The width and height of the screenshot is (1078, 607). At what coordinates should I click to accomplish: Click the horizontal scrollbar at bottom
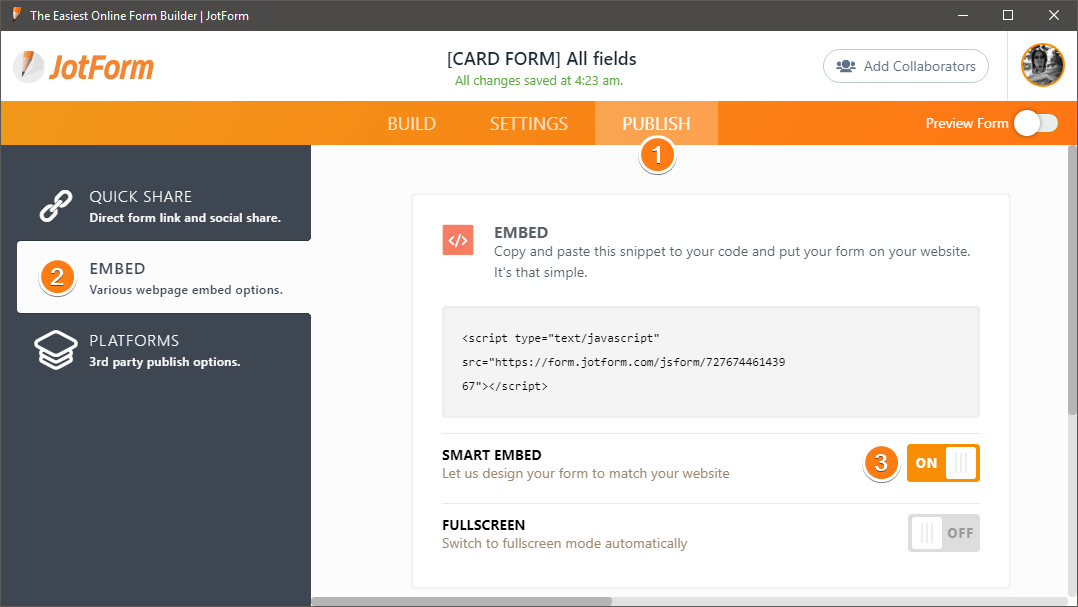[462, 601]
